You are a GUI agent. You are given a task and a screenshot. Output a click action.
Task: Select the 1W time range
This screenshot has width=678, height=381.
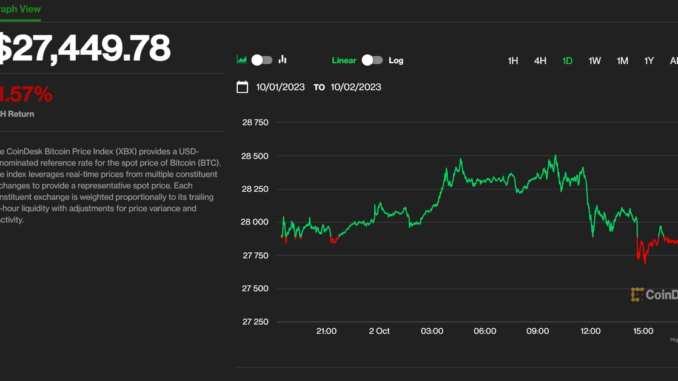coord(595,61)
